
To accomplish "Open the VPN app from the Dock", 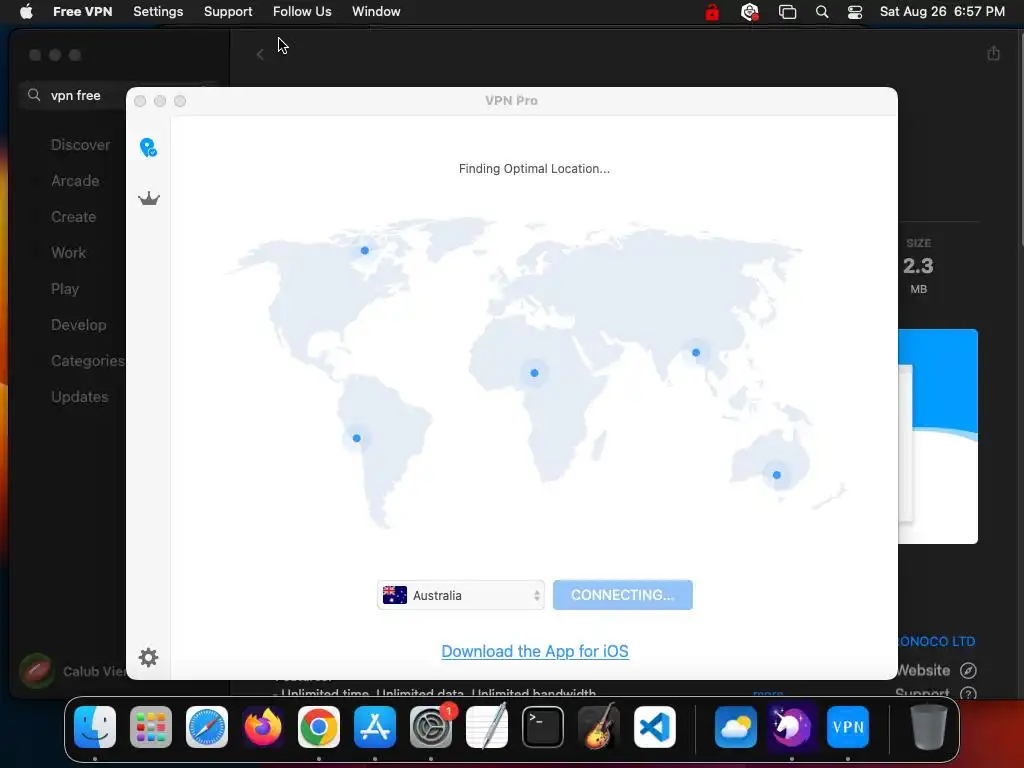I will 848,727.
